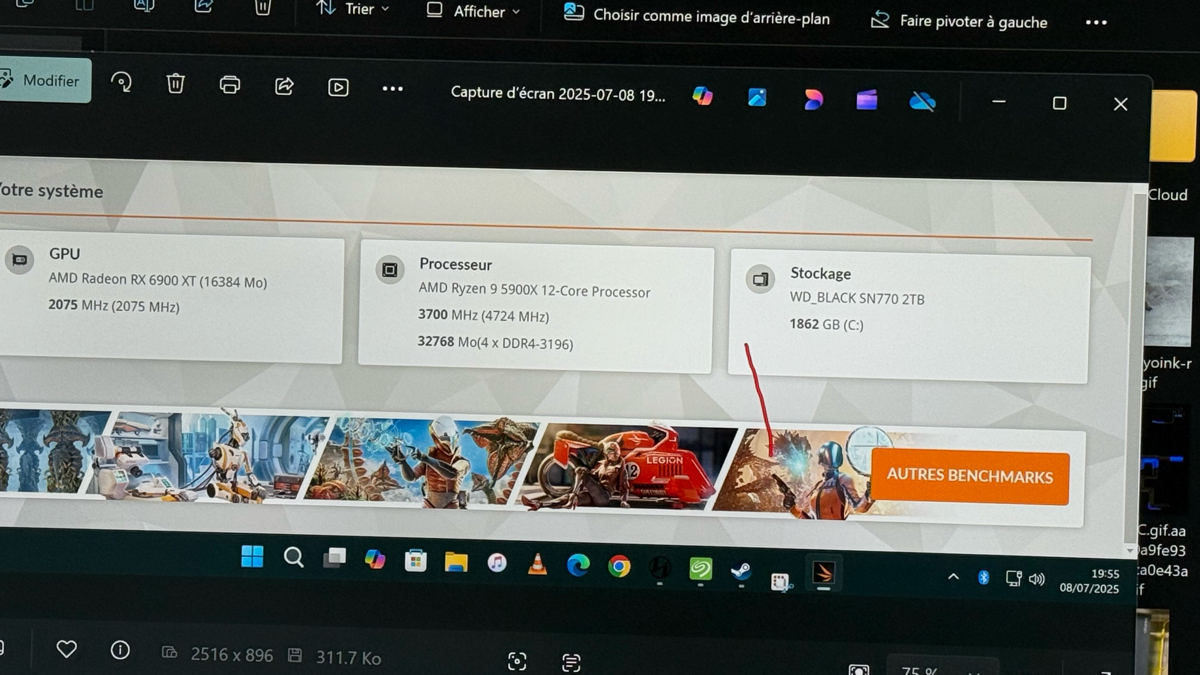Image resolution: width=1200 pixels, height=675 pixels.
Task: Expand the Afficher view dropdown in File Explorer
Action: click(473, 11)
